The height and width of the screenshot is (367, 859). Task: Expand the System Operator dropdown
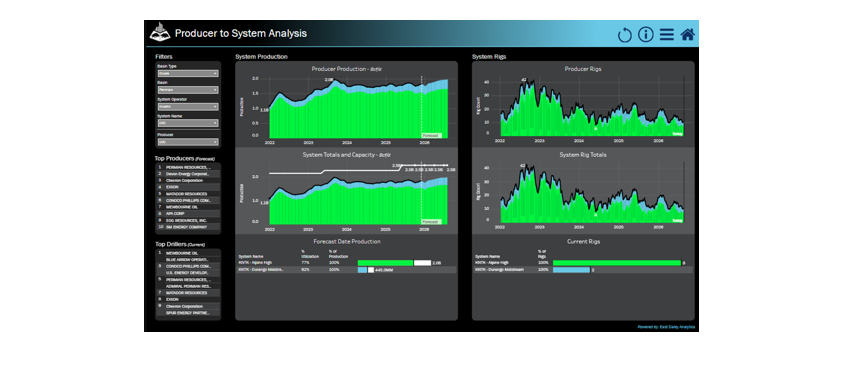click(x=188, y=107)
